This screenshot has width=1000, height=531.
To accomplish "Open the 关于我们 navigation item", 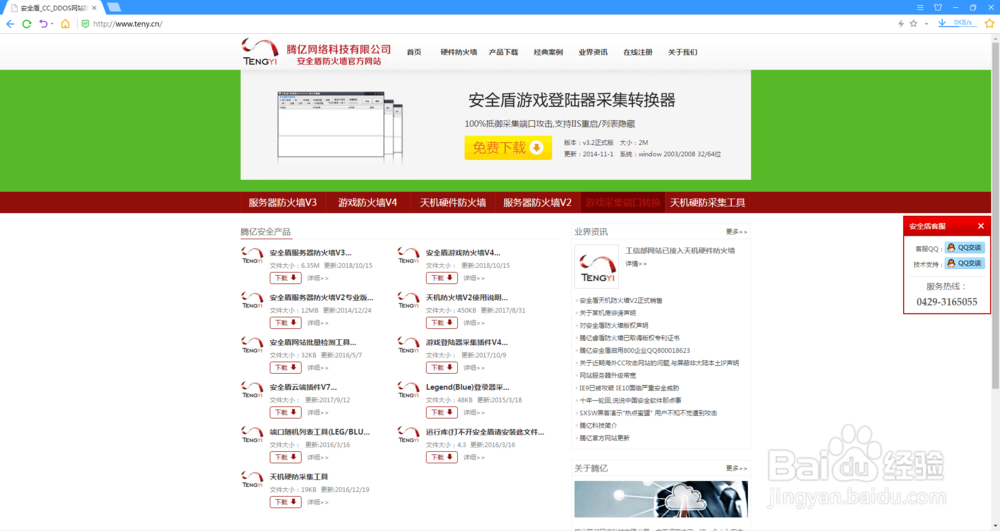I will coord(682,52).
